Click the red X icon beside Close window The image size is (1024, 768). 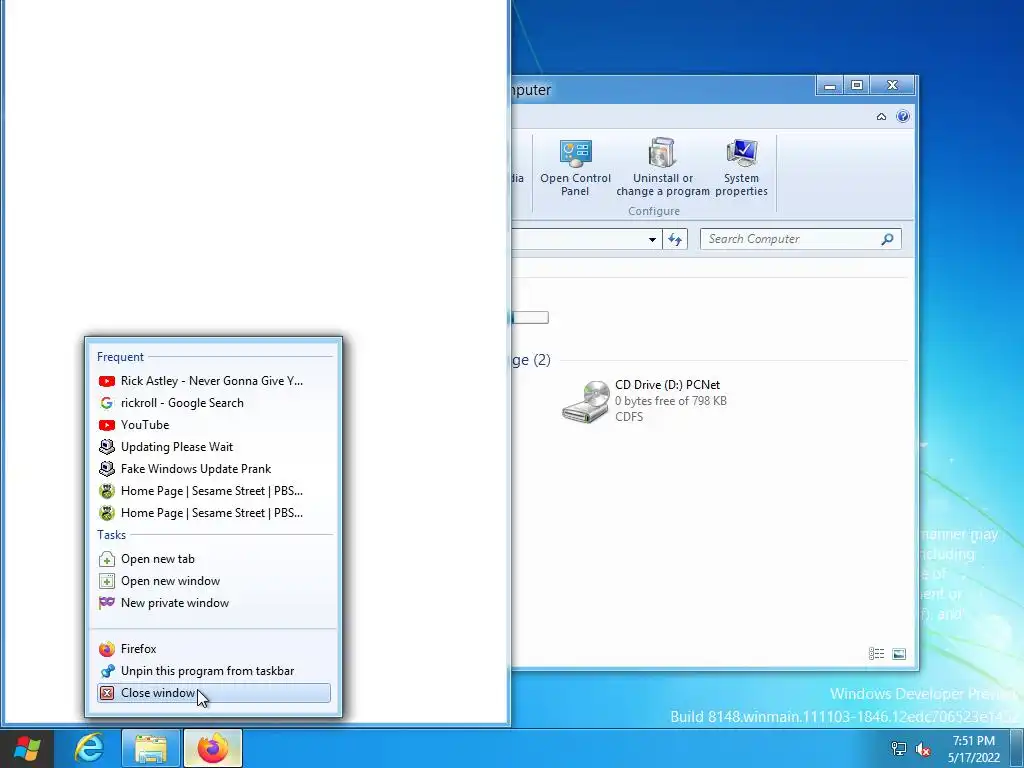pyautogui.click(x=107, y=693)
